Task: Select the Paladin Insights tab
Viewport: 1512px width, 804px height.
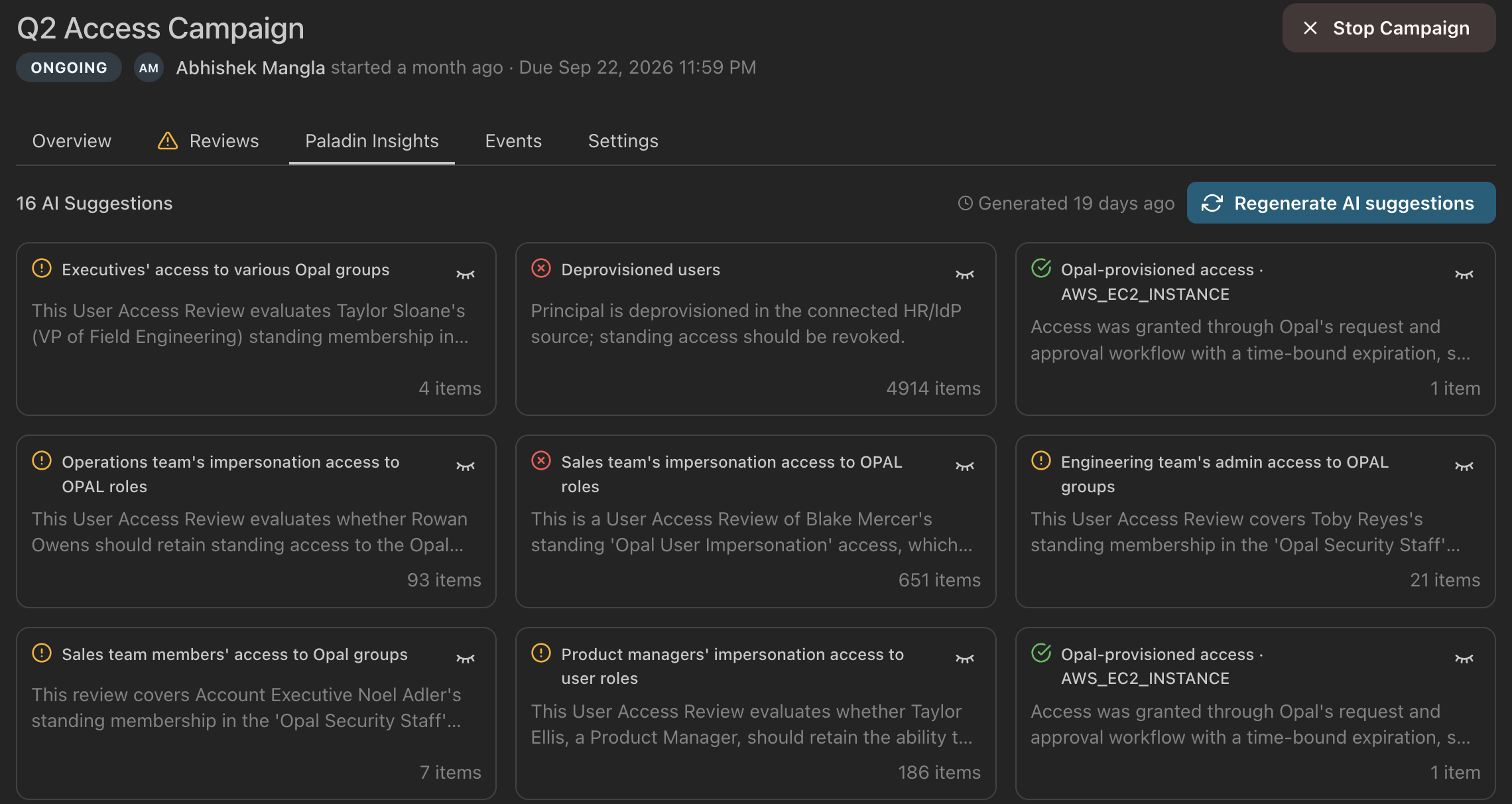Action: pyautogui.click(x=372, y=141)
